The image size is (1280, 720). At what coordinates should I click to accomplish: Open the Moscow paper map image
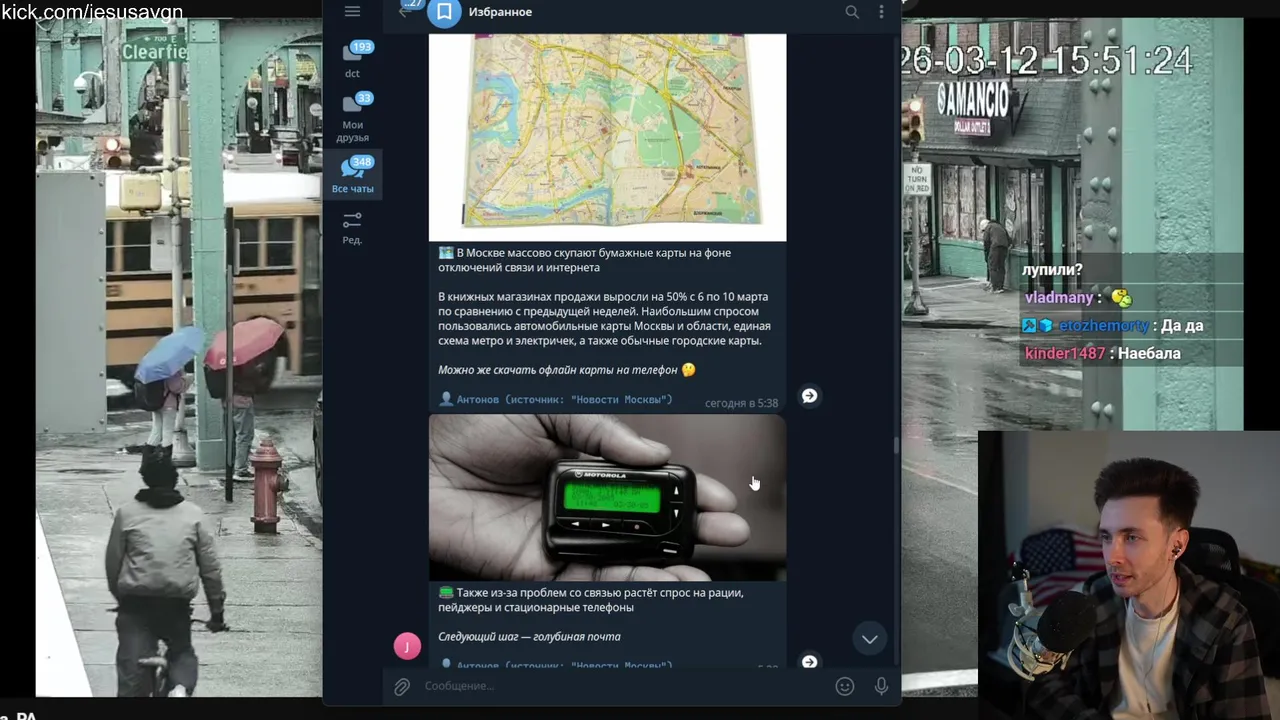pyautogui.click(x=607, y=138)
